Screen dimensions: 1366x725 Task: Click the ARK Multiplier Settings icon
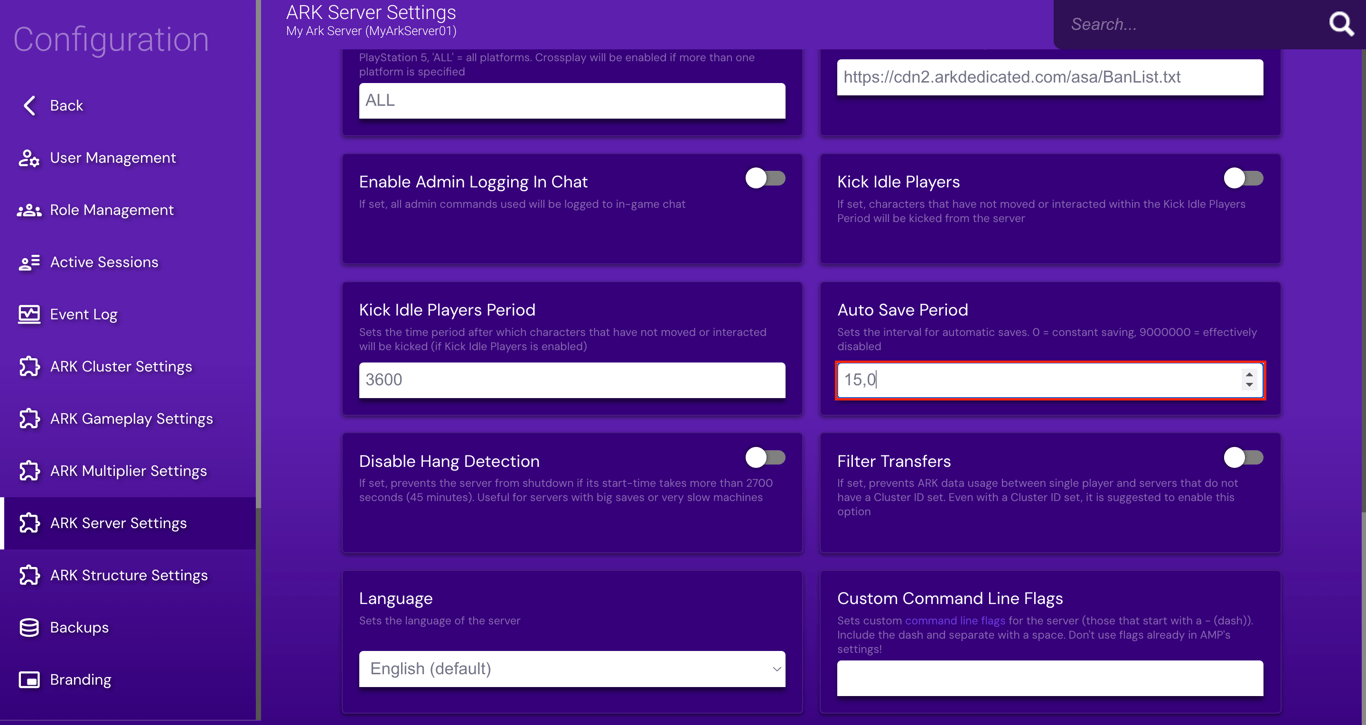coord(28,470)
